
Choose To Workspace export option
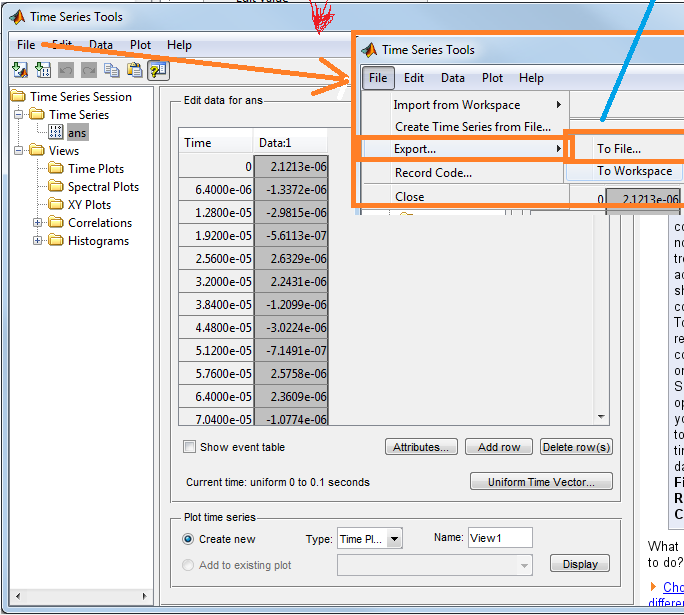click(635, 171)
